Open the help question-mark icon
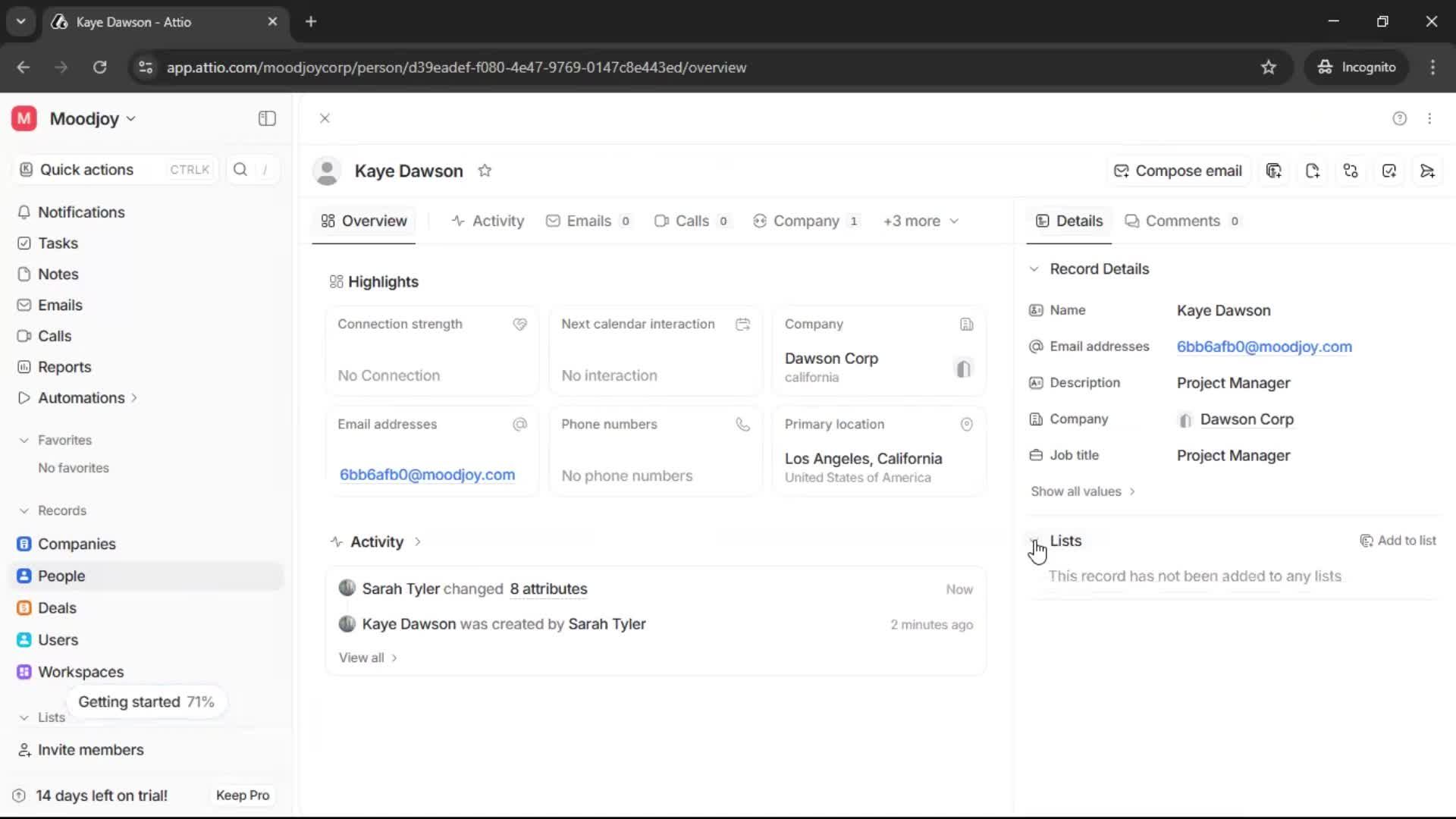Image resolution: width=1456 pixels, height=819 pixels. 1399,118
